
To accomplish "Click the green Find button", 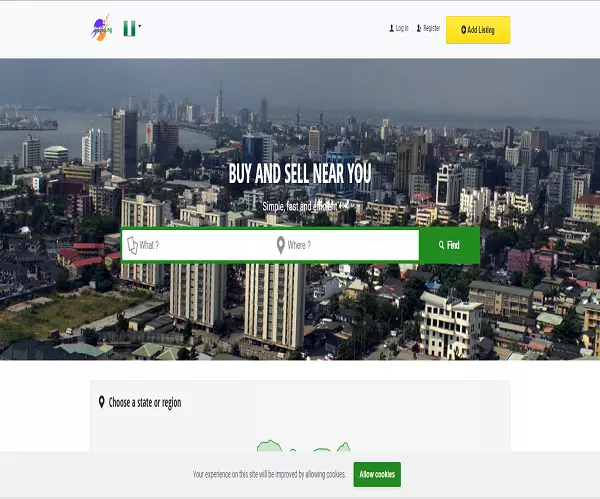I will click(x=449, y=245).
